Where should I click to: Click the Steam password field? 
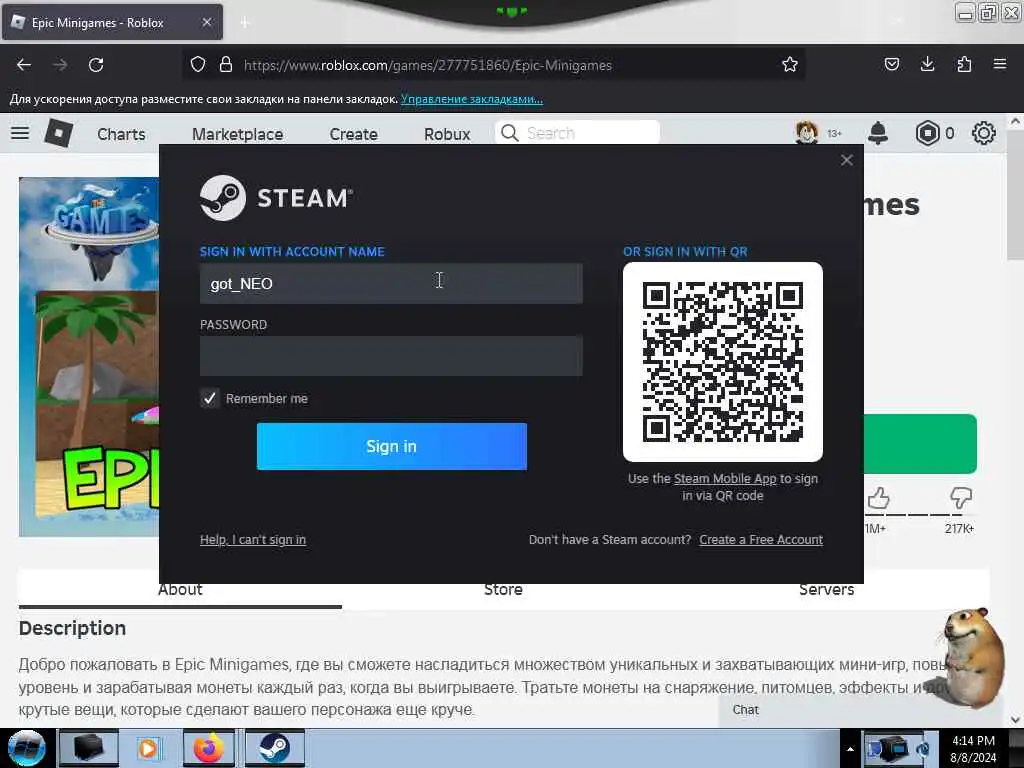pos(391,356)
